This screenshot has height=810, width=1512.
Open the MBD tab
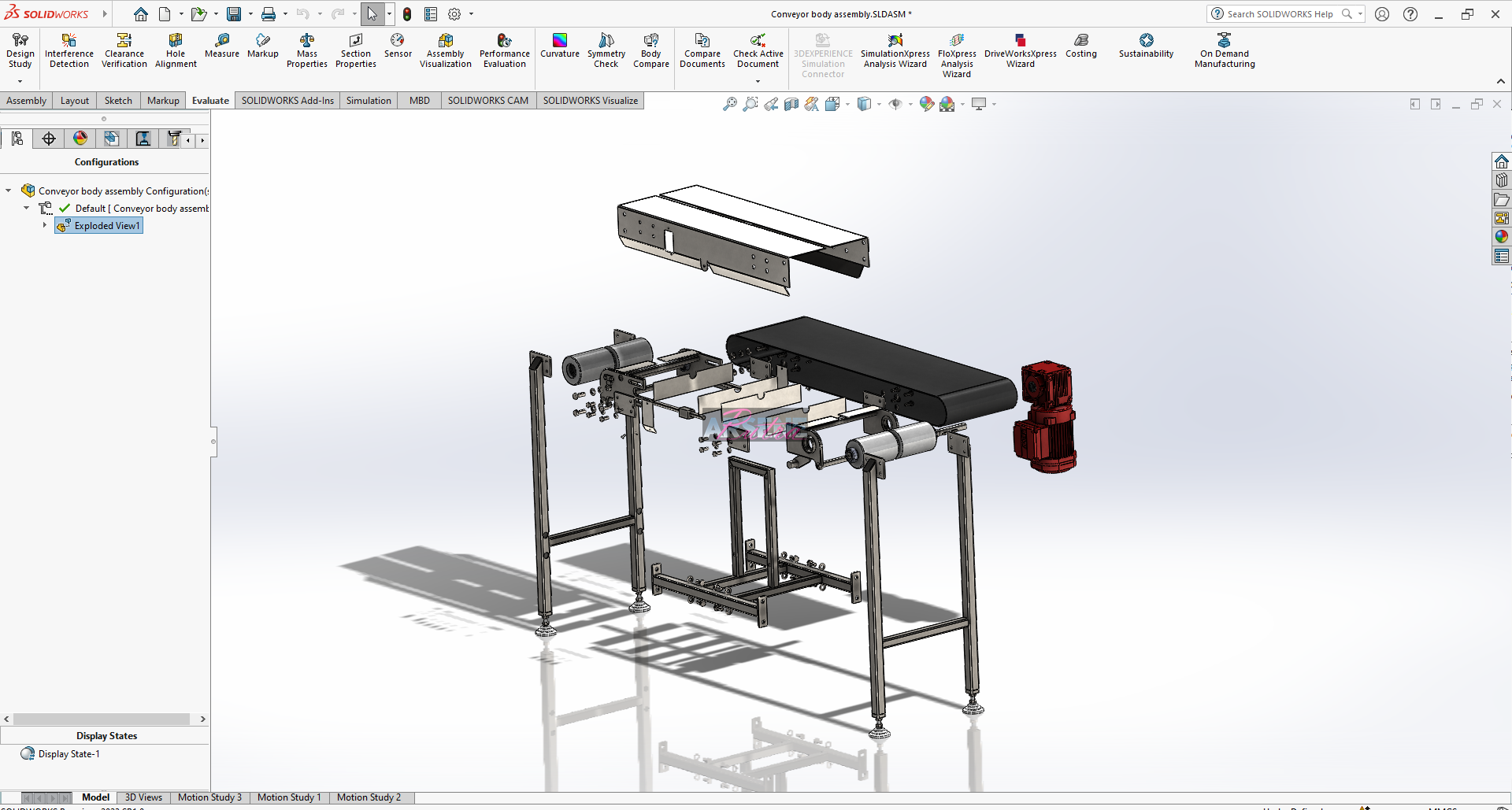(420, 101)
